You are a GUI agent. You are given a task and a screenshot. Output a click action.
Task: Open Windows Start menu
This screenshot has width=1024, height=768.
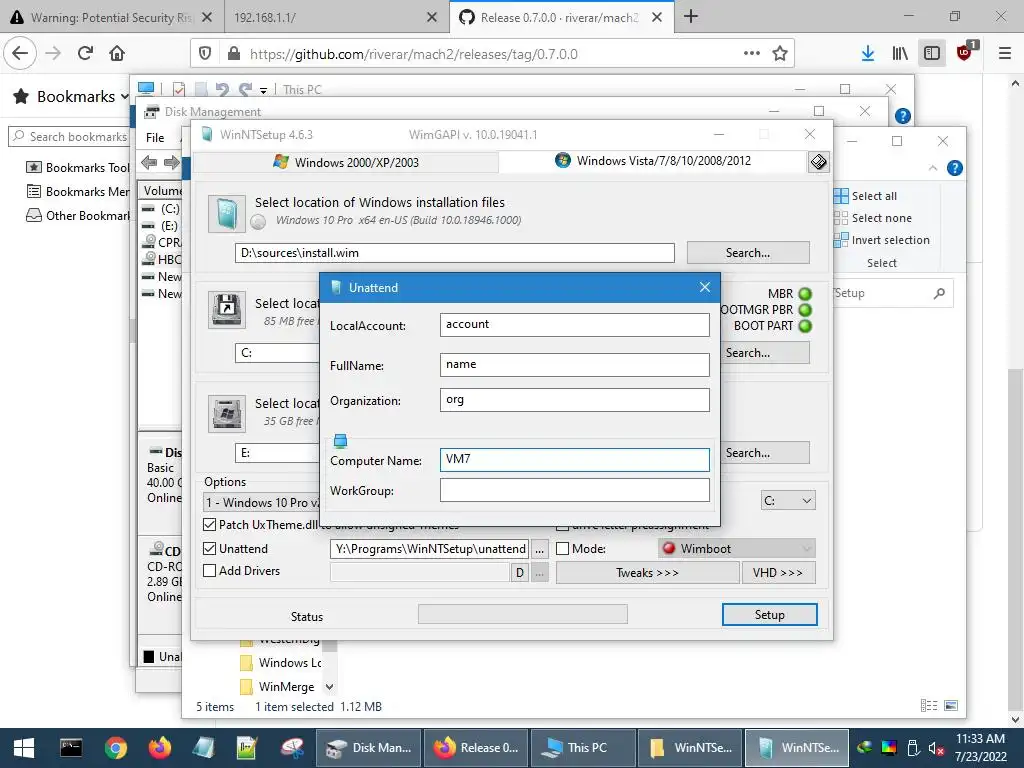click(x=24, y=748)
